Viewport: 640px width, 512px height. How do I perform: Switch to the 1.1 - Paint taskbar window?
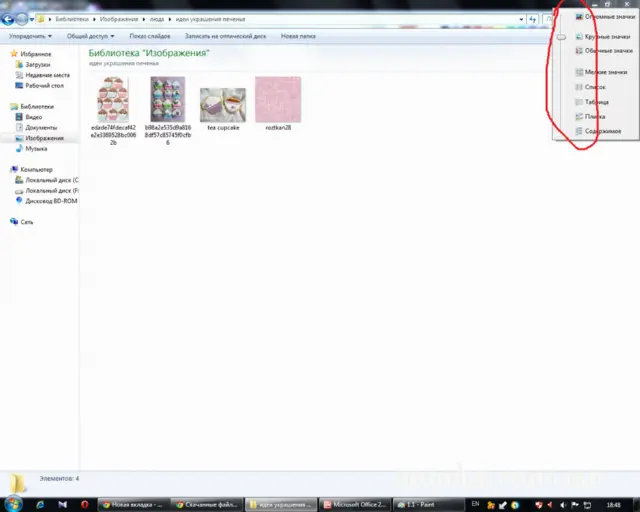click(x=428, y=505)
